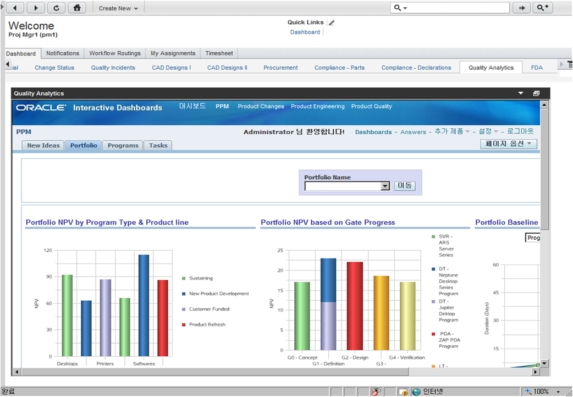Screen dimensions: 573x397
Task: Go to home via house icon
Action: point(77,8)
